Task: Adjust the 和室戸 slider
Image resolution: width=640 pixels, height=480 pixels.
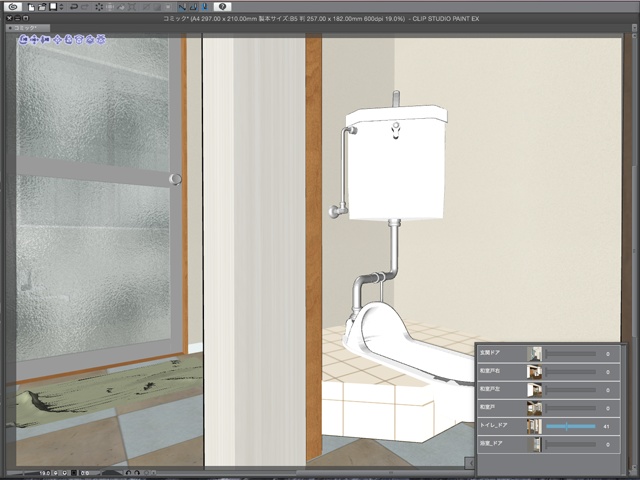Action: 571,408
